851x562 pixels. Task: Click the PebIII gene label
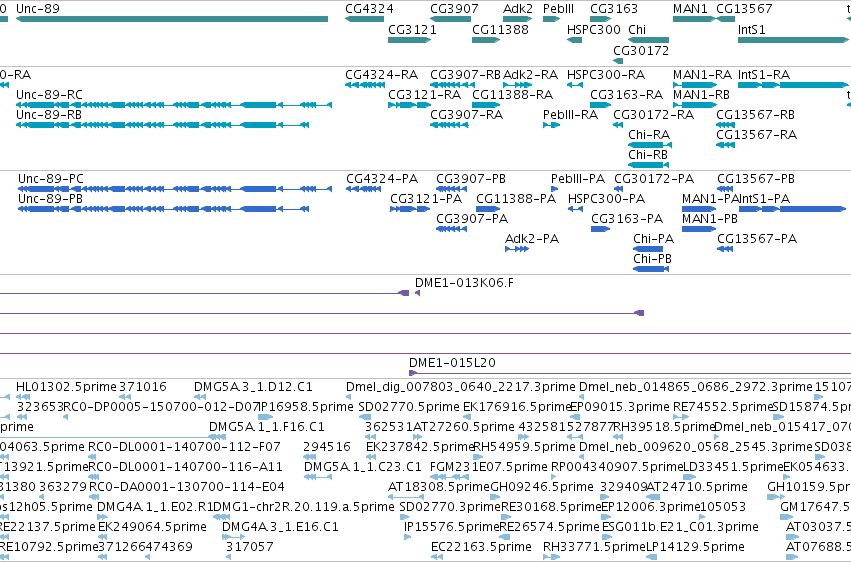click(x=558, y=9)
